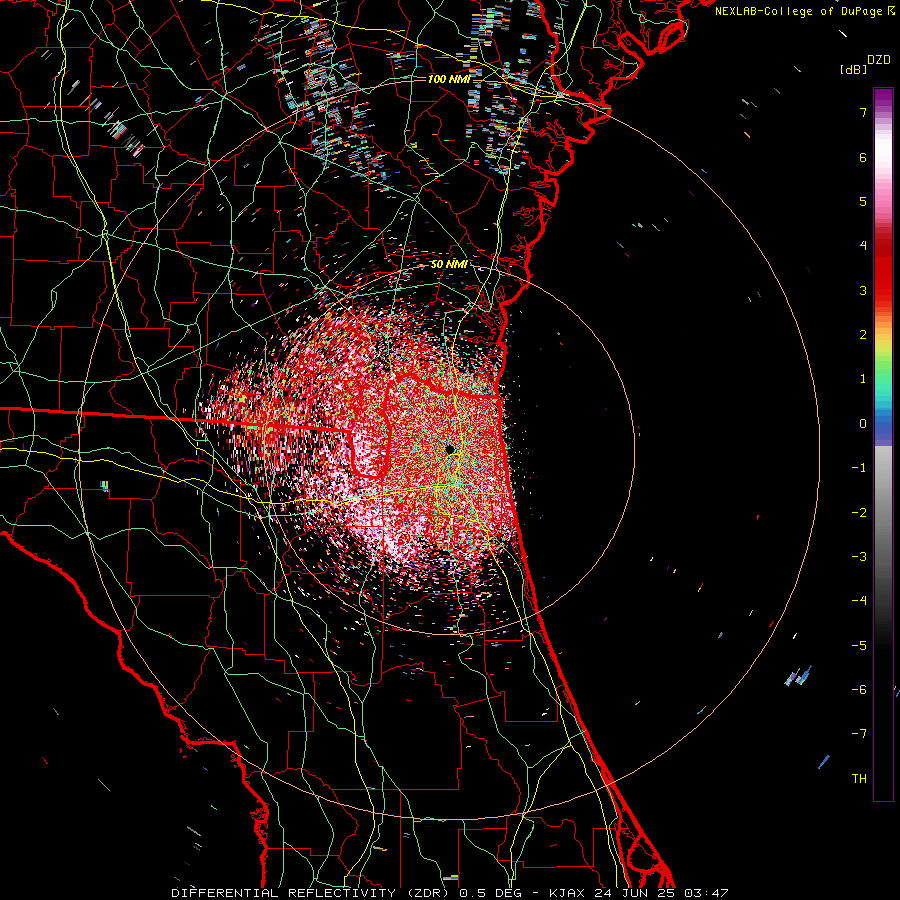This screenshot has height=900, width=900.
Task: Click the color scale value -5
Action: [859, 645]
